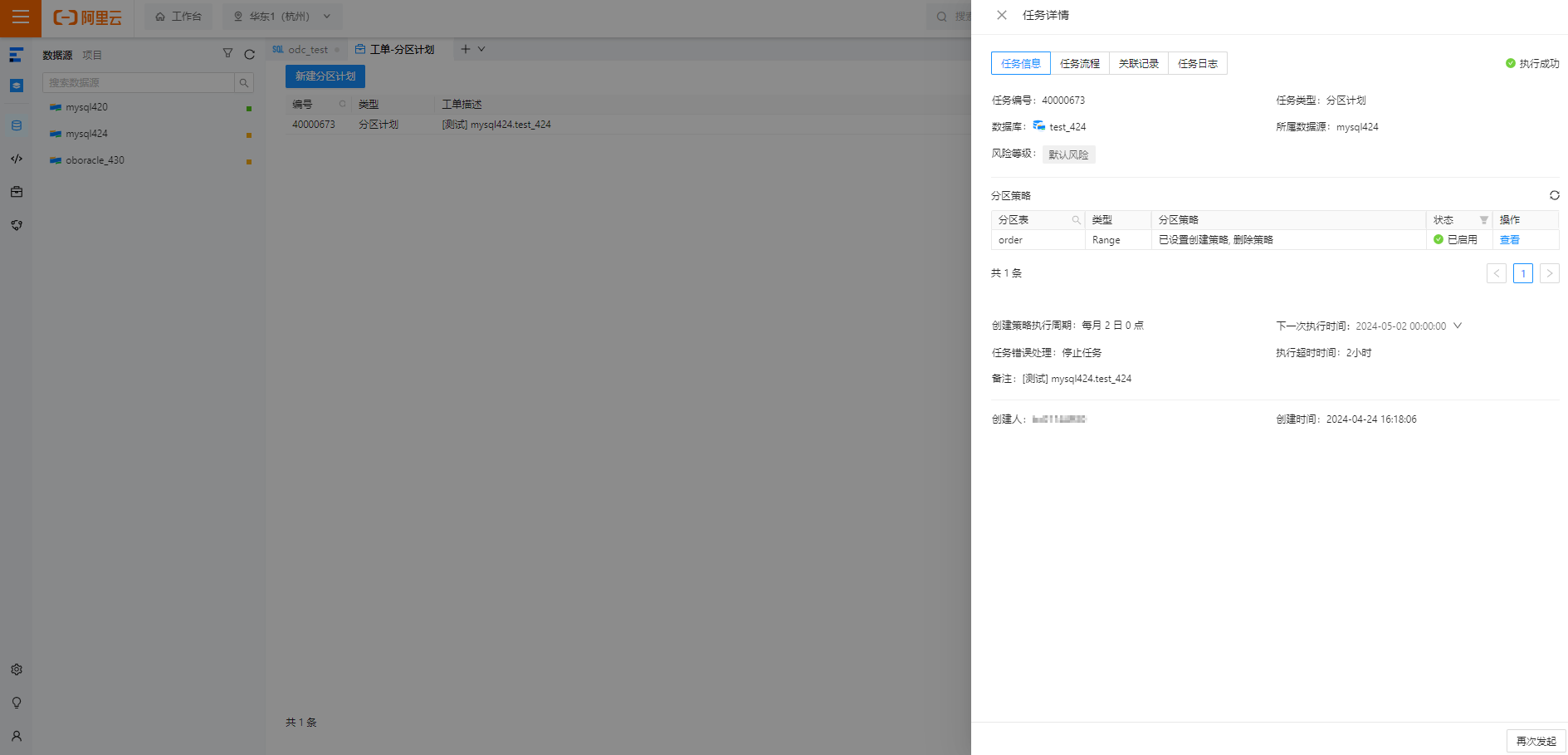The height and width of the screenshot is (755, 1568).
Task: Click the 新建分区计划 button
Action: click(325, 76)
